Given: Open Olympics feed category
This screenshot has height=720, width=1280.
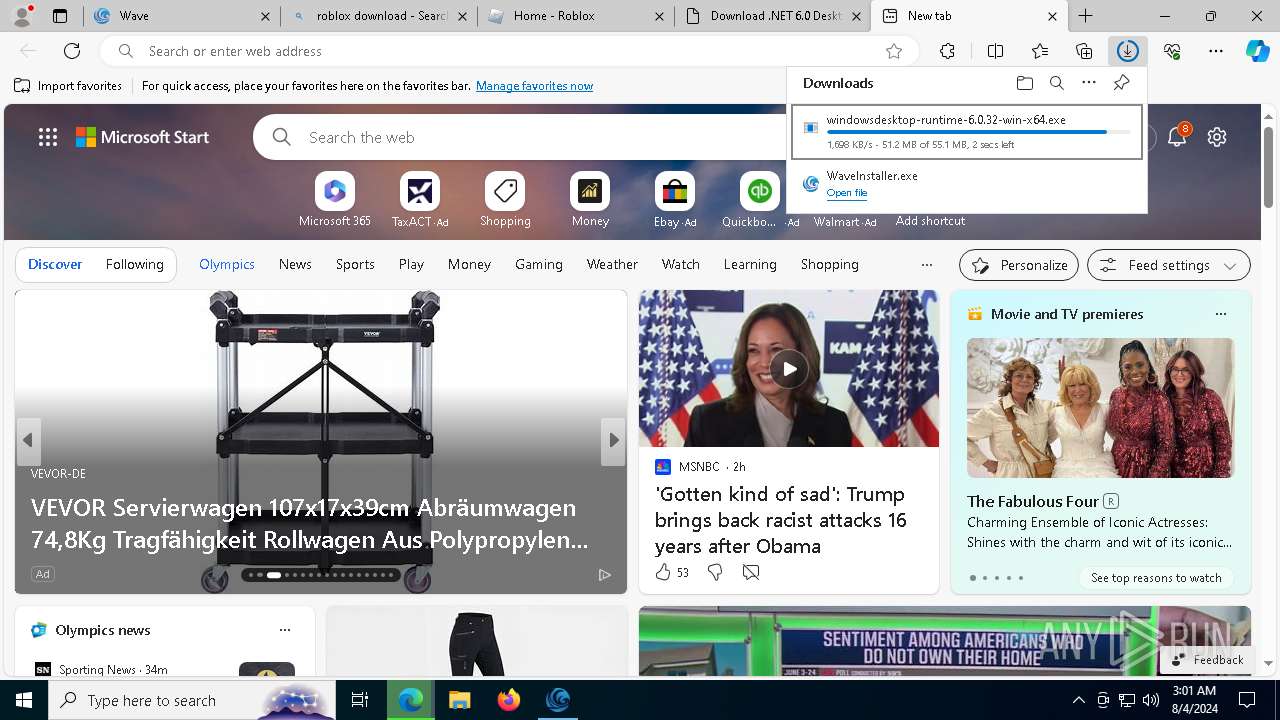Looking at the screenshot, I should click(x=227, y=264).
